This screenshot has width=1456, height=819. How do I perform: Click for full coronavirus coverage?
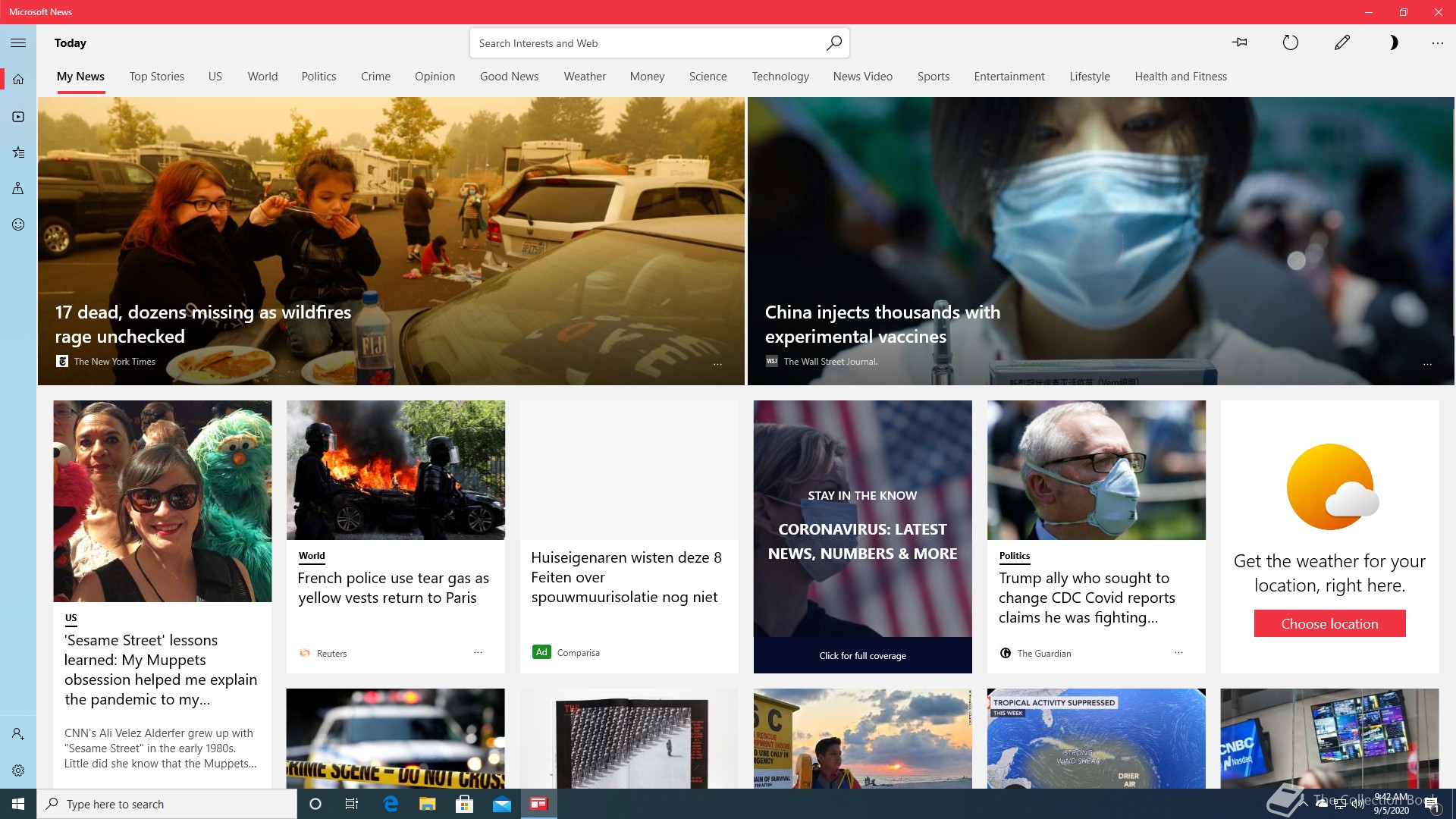pyautogui.click(x=862, y=655)
